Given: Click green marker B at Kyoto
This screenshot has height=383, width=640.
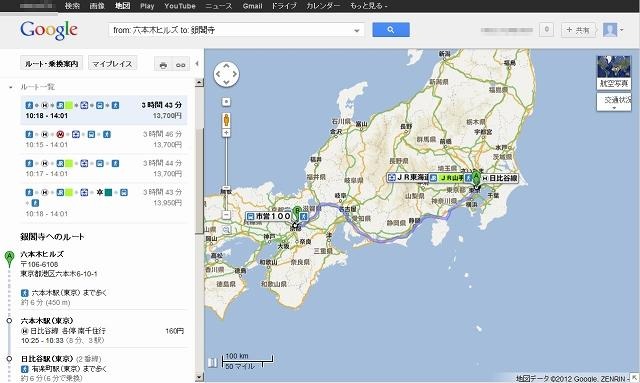Looking at the screenshot, I should click(298, 213).
